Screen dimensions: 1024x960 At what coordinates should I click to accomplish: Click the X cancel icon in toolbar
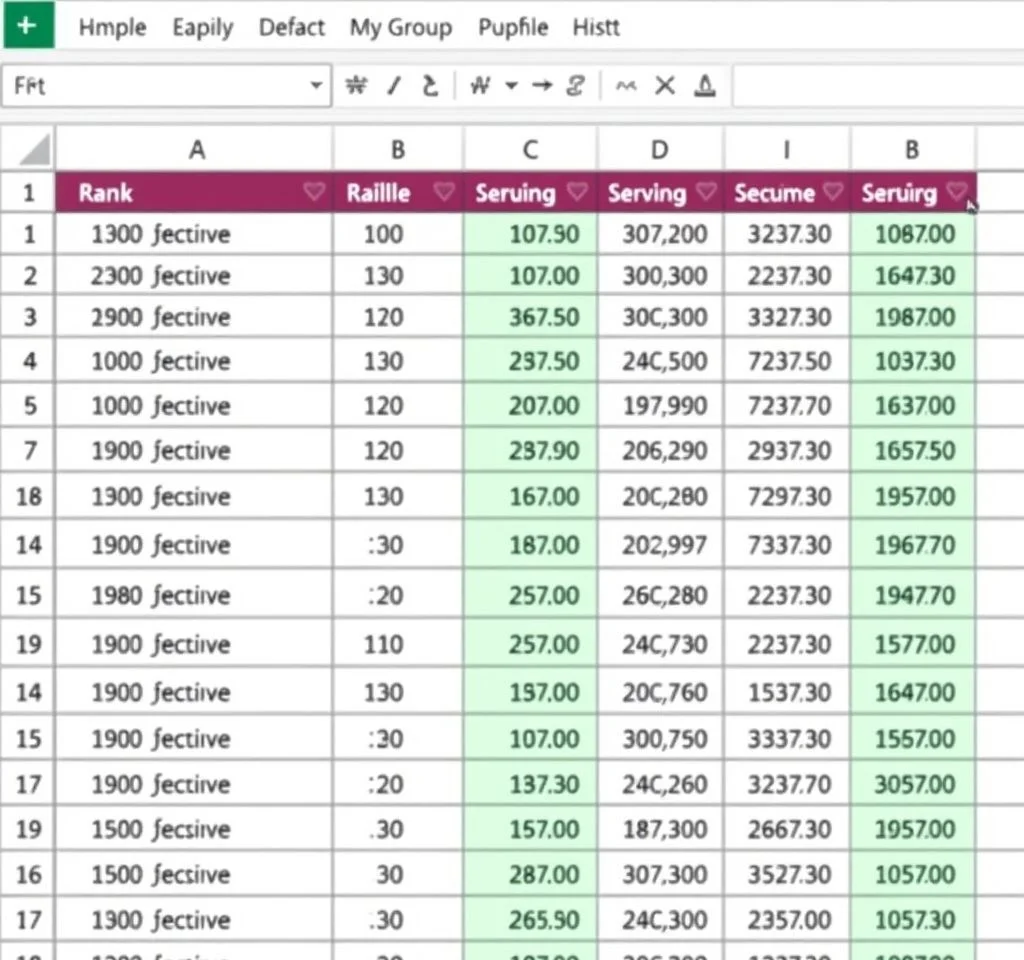(665, 86)
